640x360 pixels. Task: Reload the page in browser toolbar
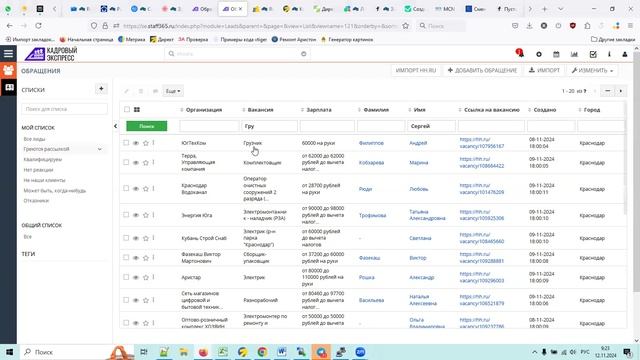click(x=38, y=25)
